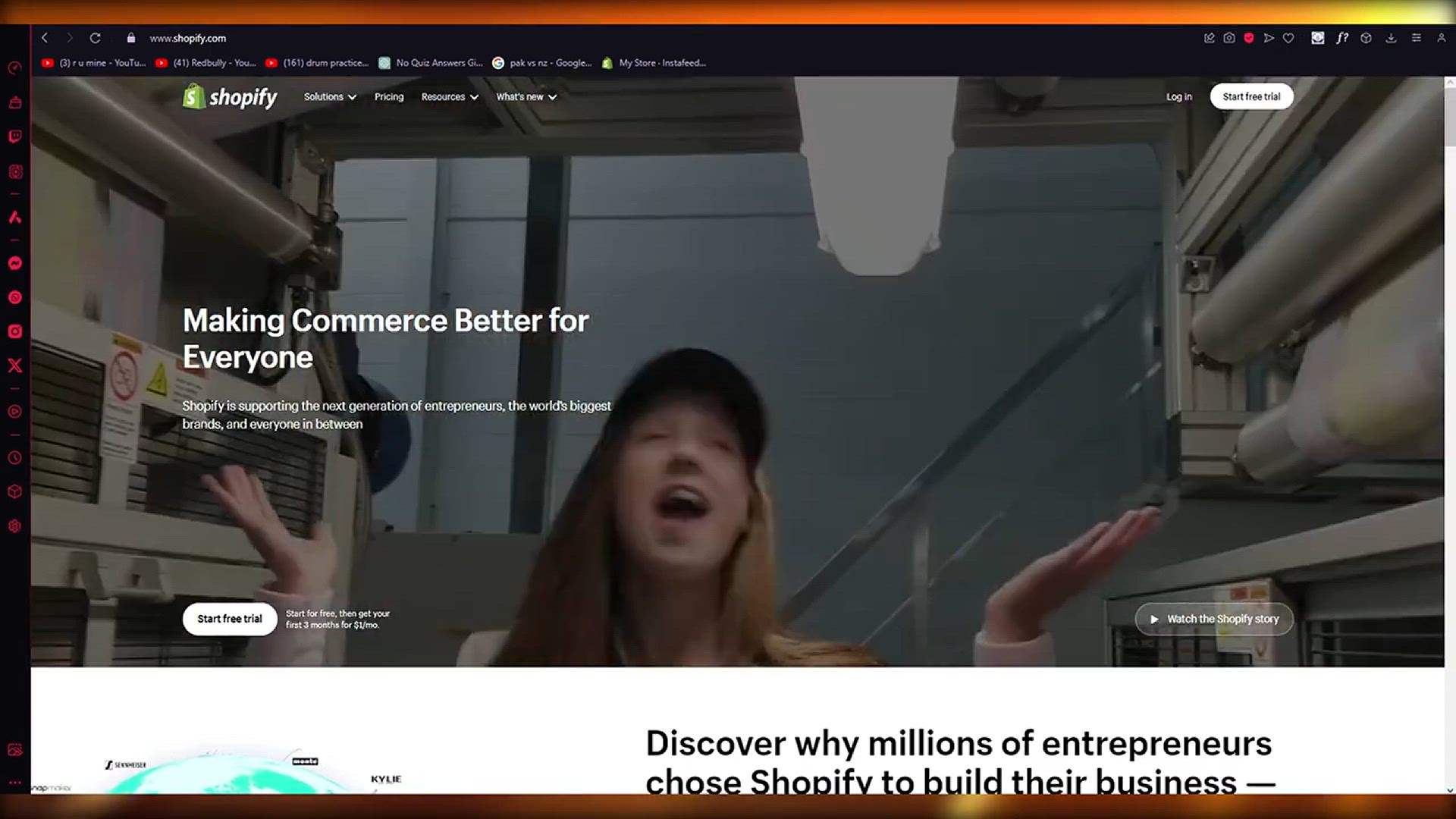The height and width of the screenshot is (819, 1456).
Task: Open Instagram in the sidebar
Action: [x=14, y=331]
